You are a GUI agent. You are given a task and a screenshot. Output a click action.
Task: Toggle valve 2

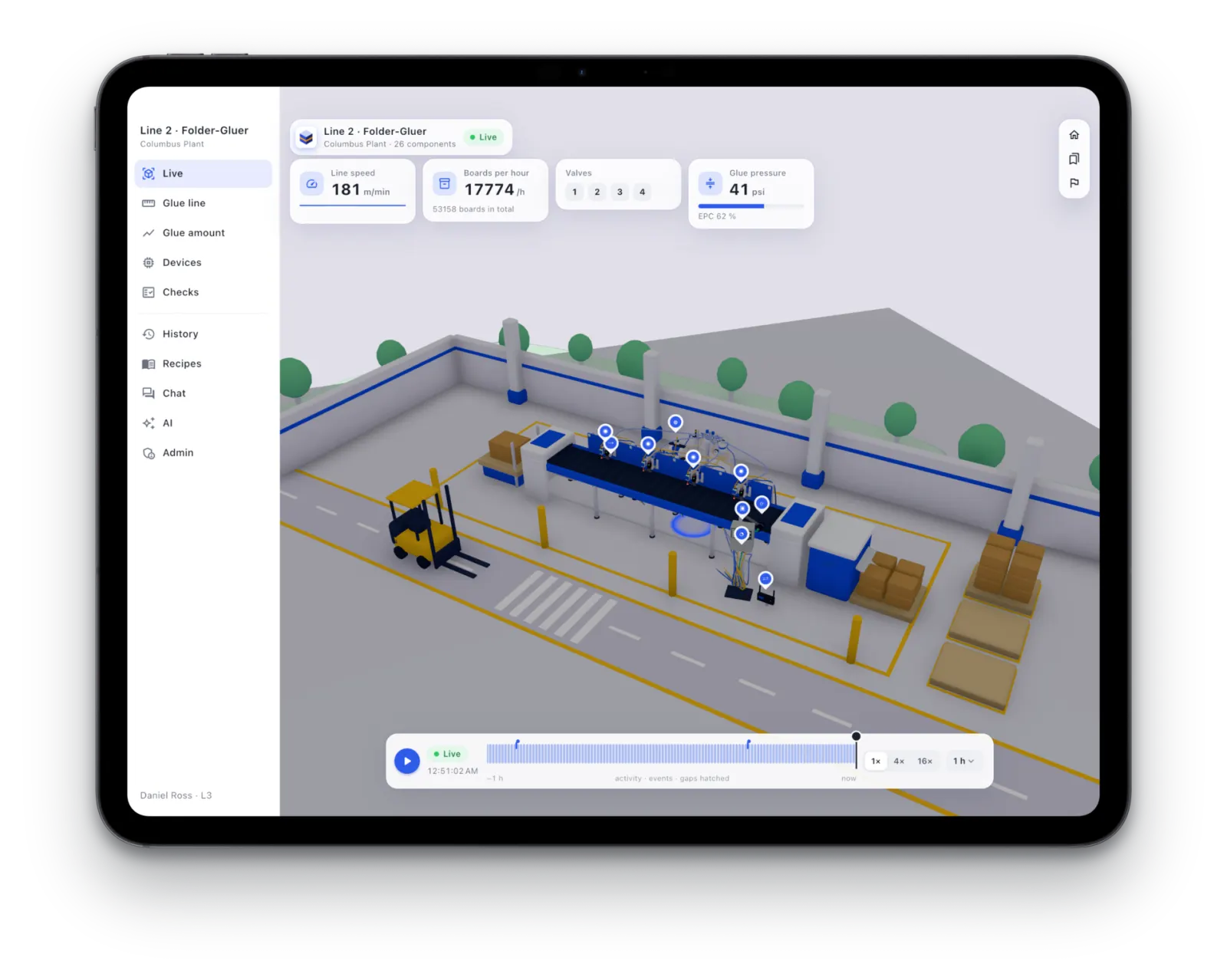(x=597, y=192)
